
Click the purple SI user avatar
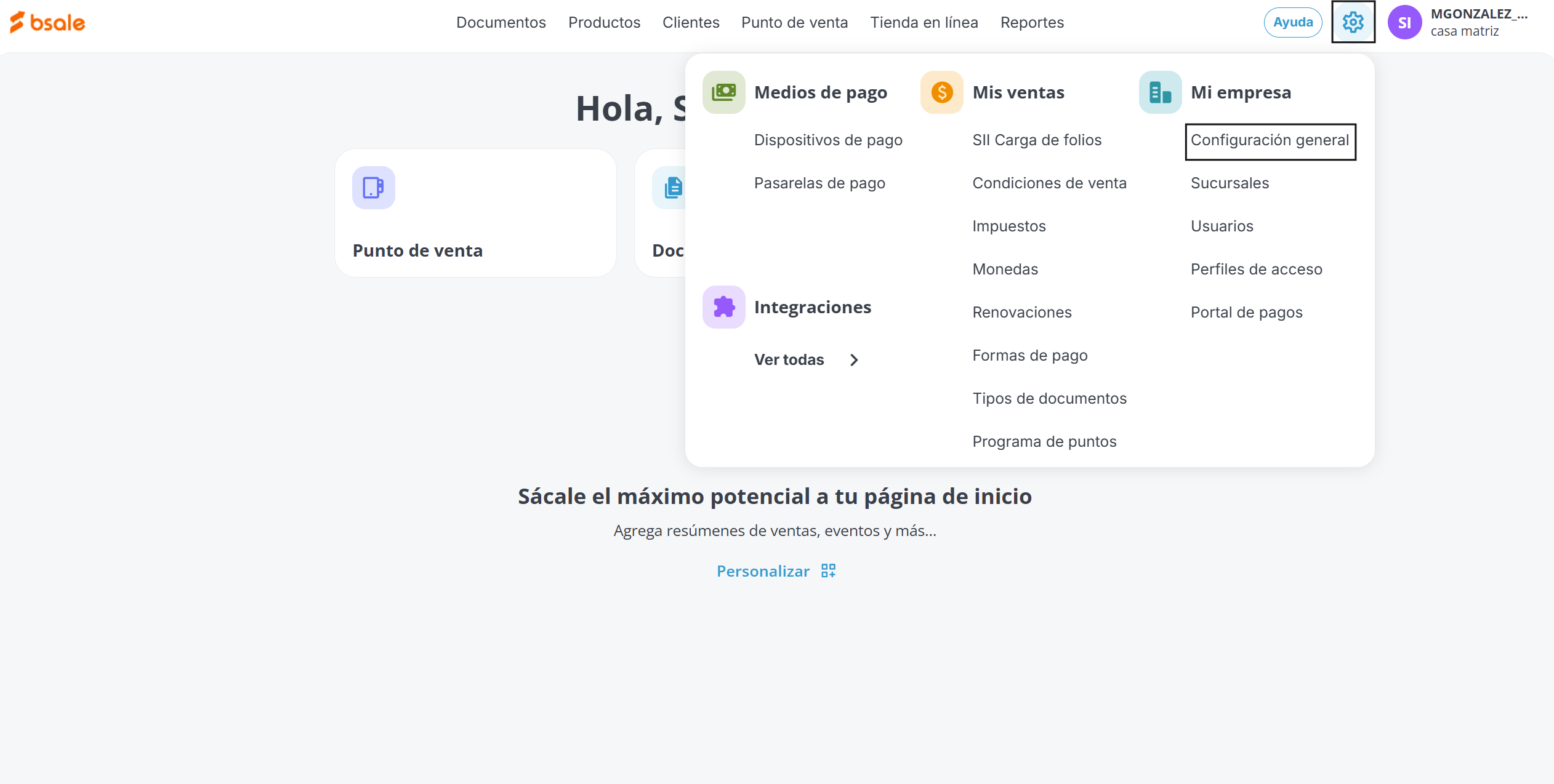coord(1404,23)
